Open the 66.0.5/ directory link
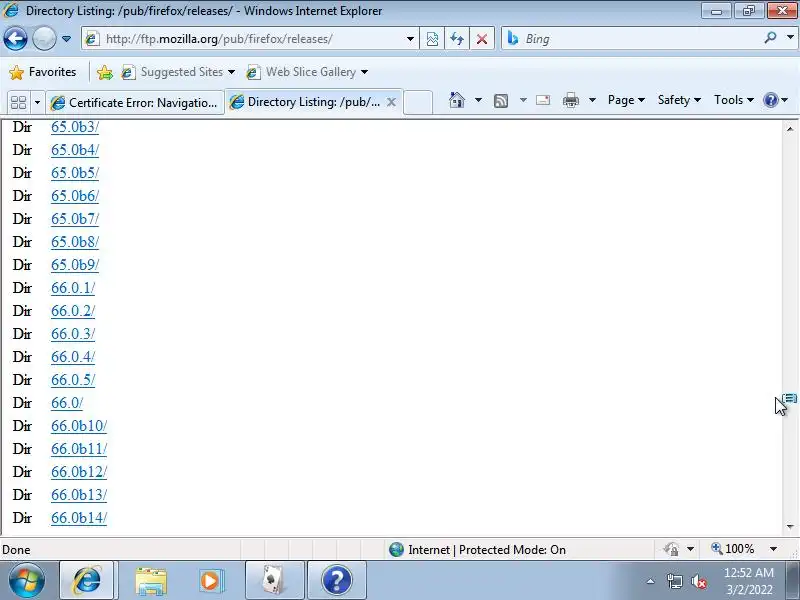The width and height of the screenshot is (800, 600). click(x=73, y=380)
